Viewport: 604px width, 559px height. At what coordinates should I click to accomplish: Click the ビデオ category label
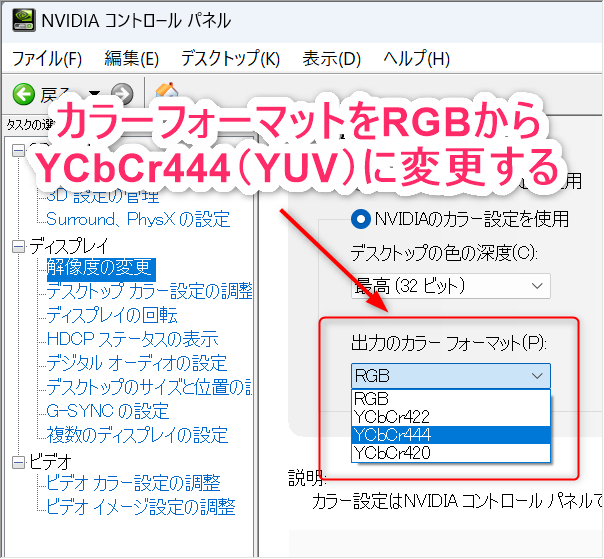pos(50,462)
